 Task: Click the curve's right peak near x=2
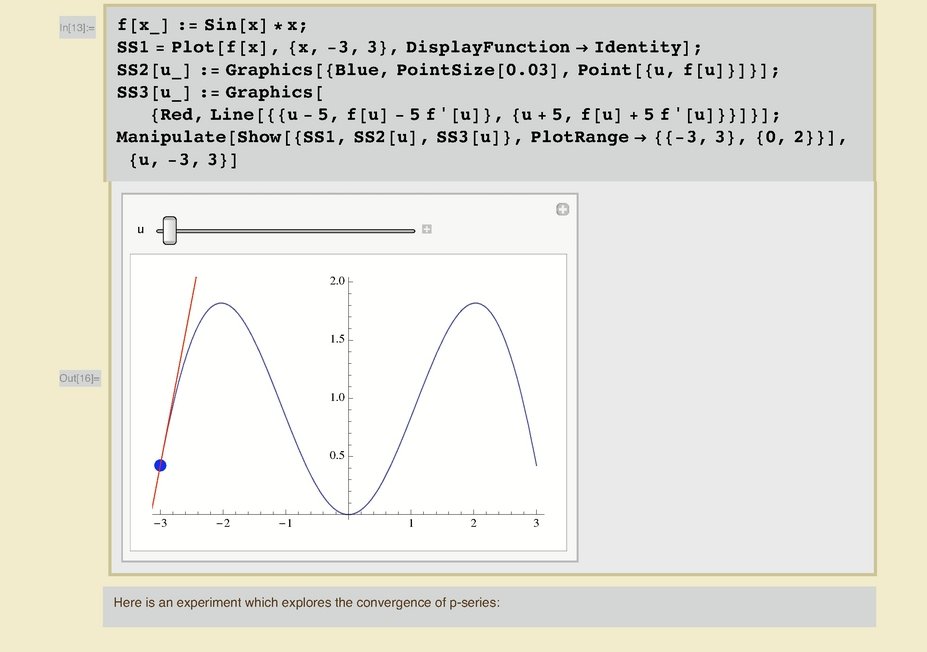[x=476, y=303]
